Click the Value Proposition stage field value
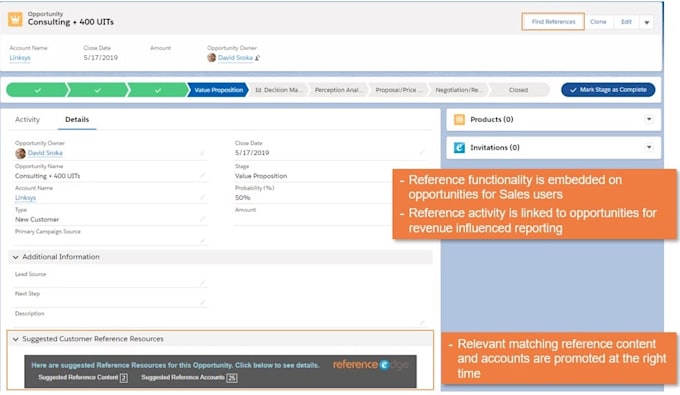 (x=261, y=176)
